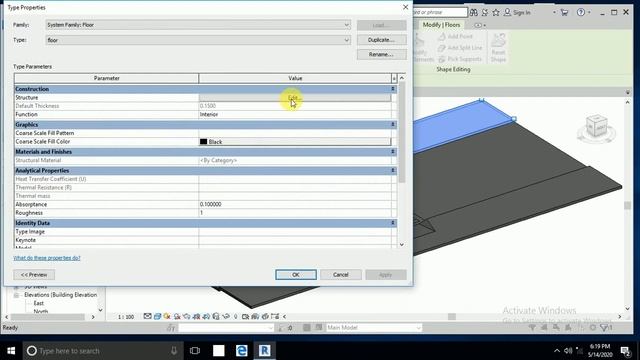Click the Help question mark icon

pos(581,13)
